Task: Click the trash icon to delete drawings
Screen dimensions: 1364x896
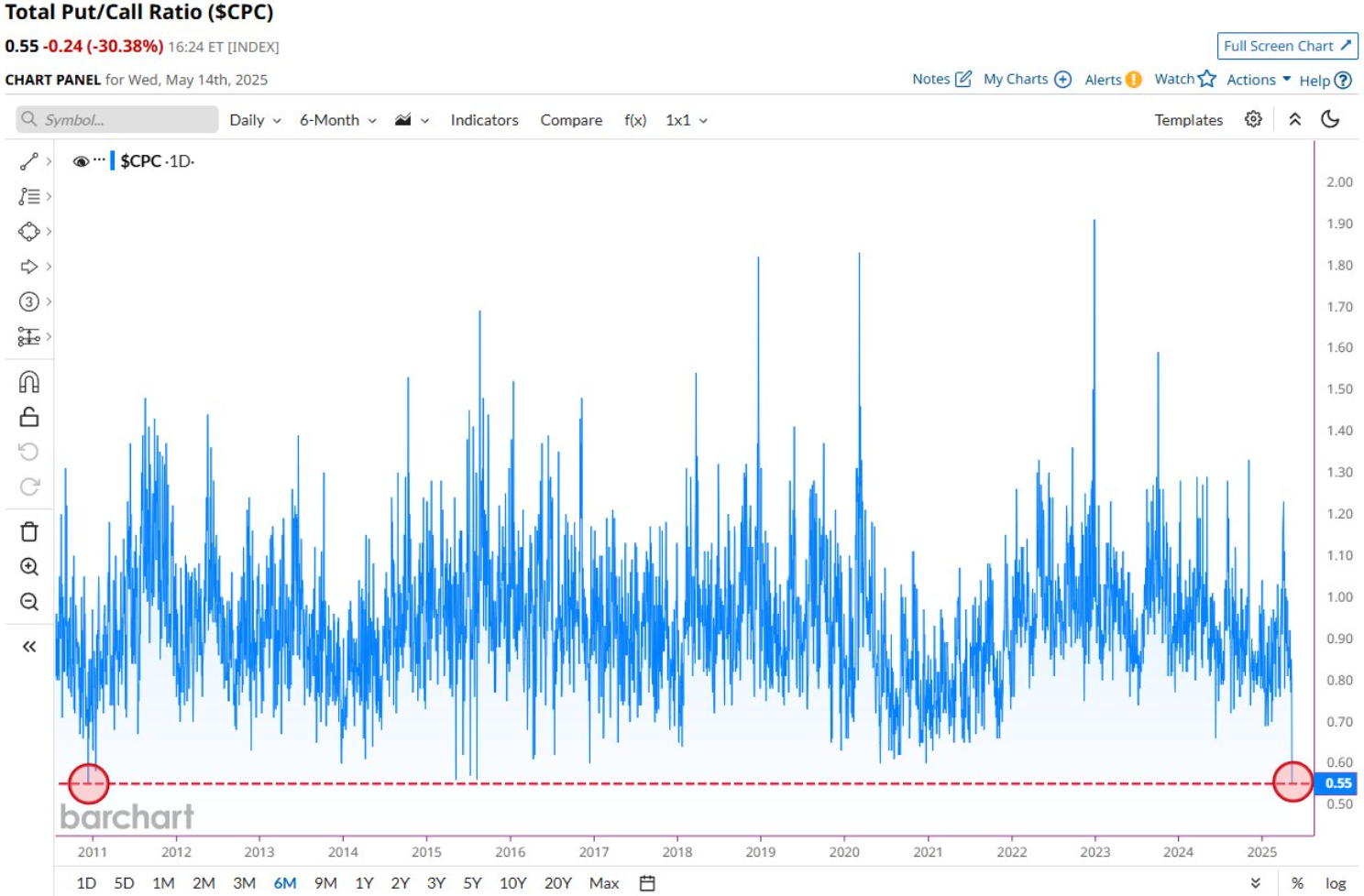Action: (x=28, y=531)
